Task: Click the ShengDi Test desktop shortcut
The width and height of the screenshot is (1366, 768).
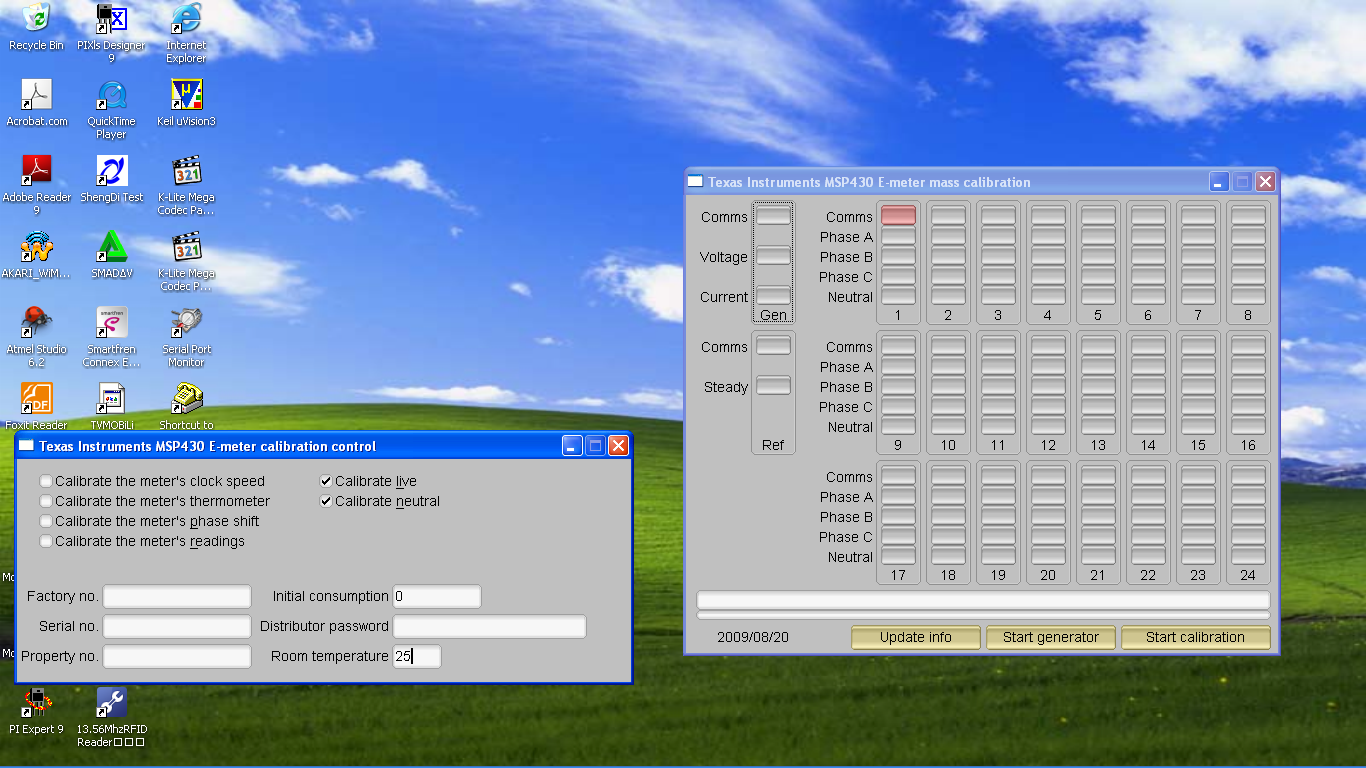Action: point(111,179)
